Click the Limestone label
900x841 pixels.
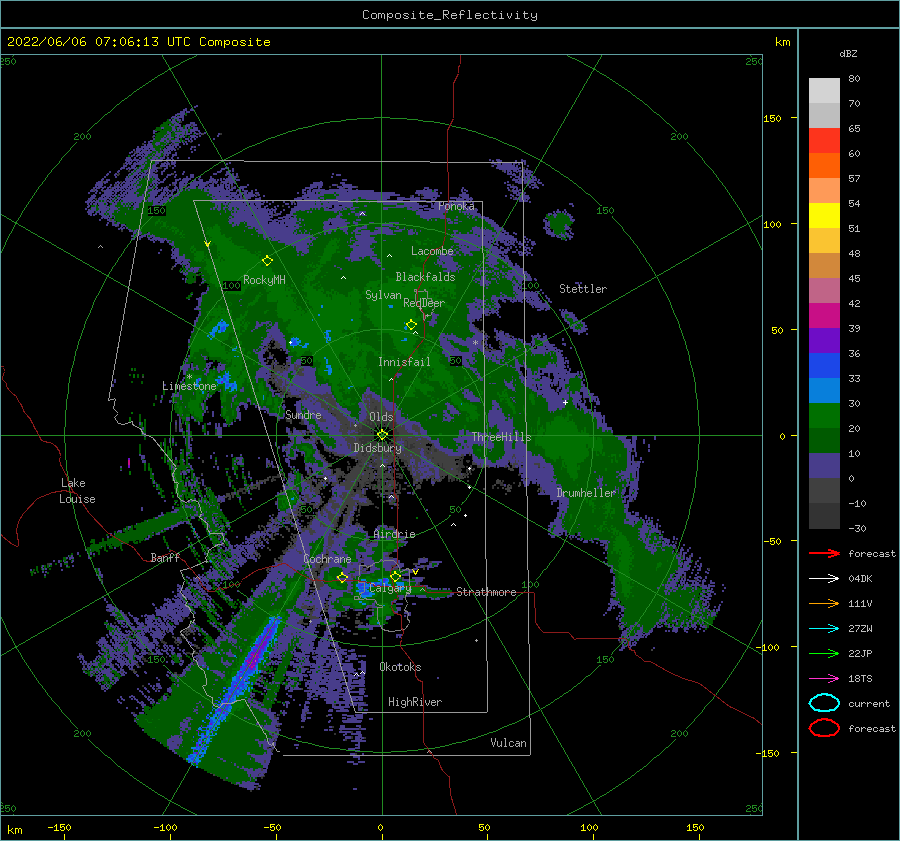pos(189,386)
